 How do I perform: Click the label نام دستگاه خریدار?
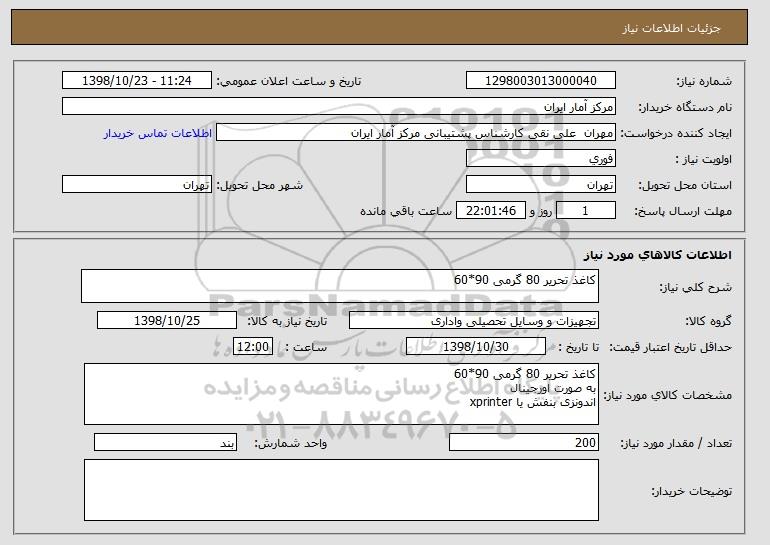(685, 108)
